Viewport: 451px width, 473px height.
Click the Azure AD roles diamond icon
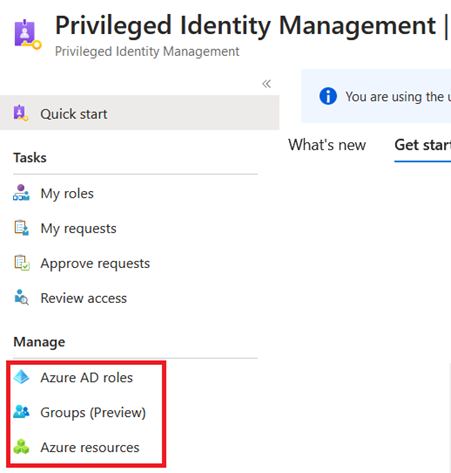click(x=21, y=377)
